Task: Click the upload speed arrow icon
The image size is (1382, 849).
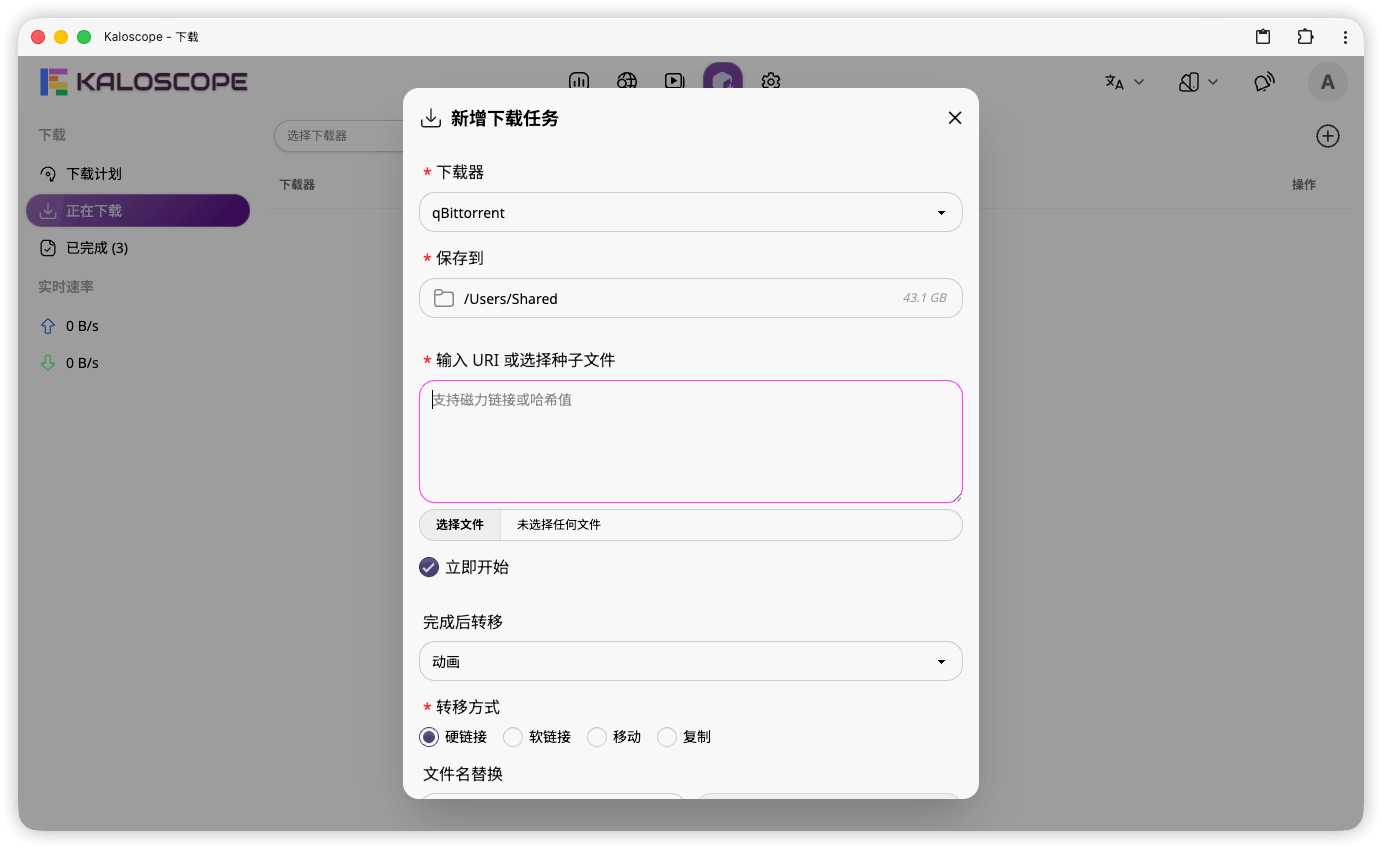Action: tap(48, 326)
